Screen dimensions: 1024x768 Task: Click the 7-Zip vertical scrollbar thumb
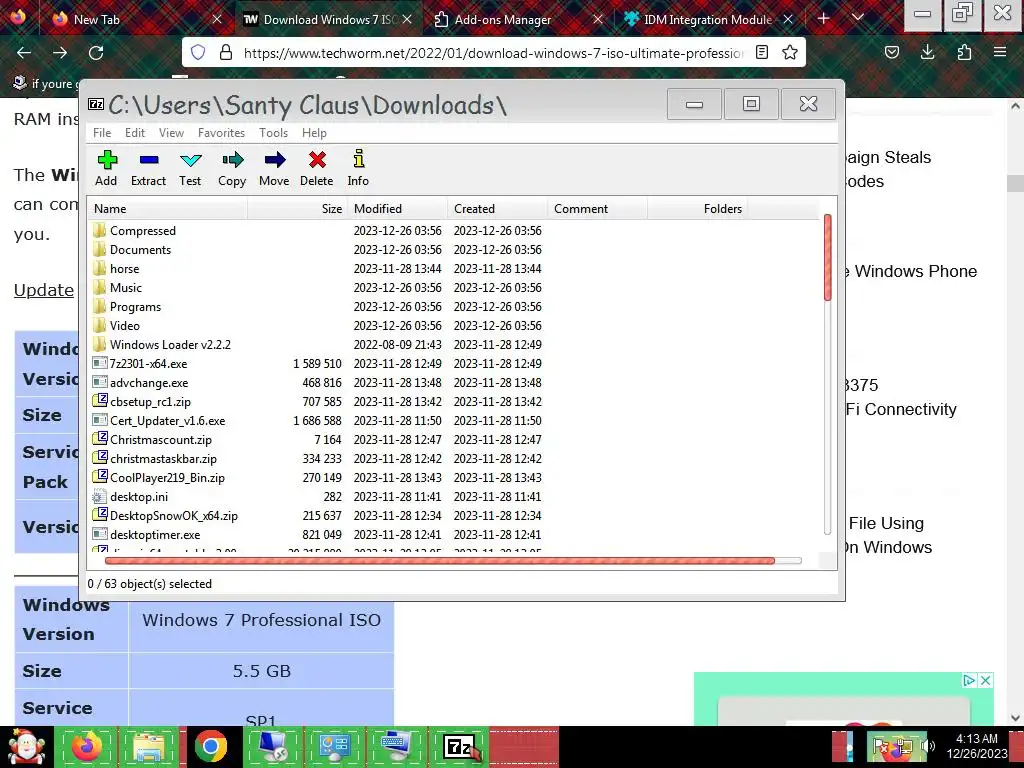coord(827,257)
